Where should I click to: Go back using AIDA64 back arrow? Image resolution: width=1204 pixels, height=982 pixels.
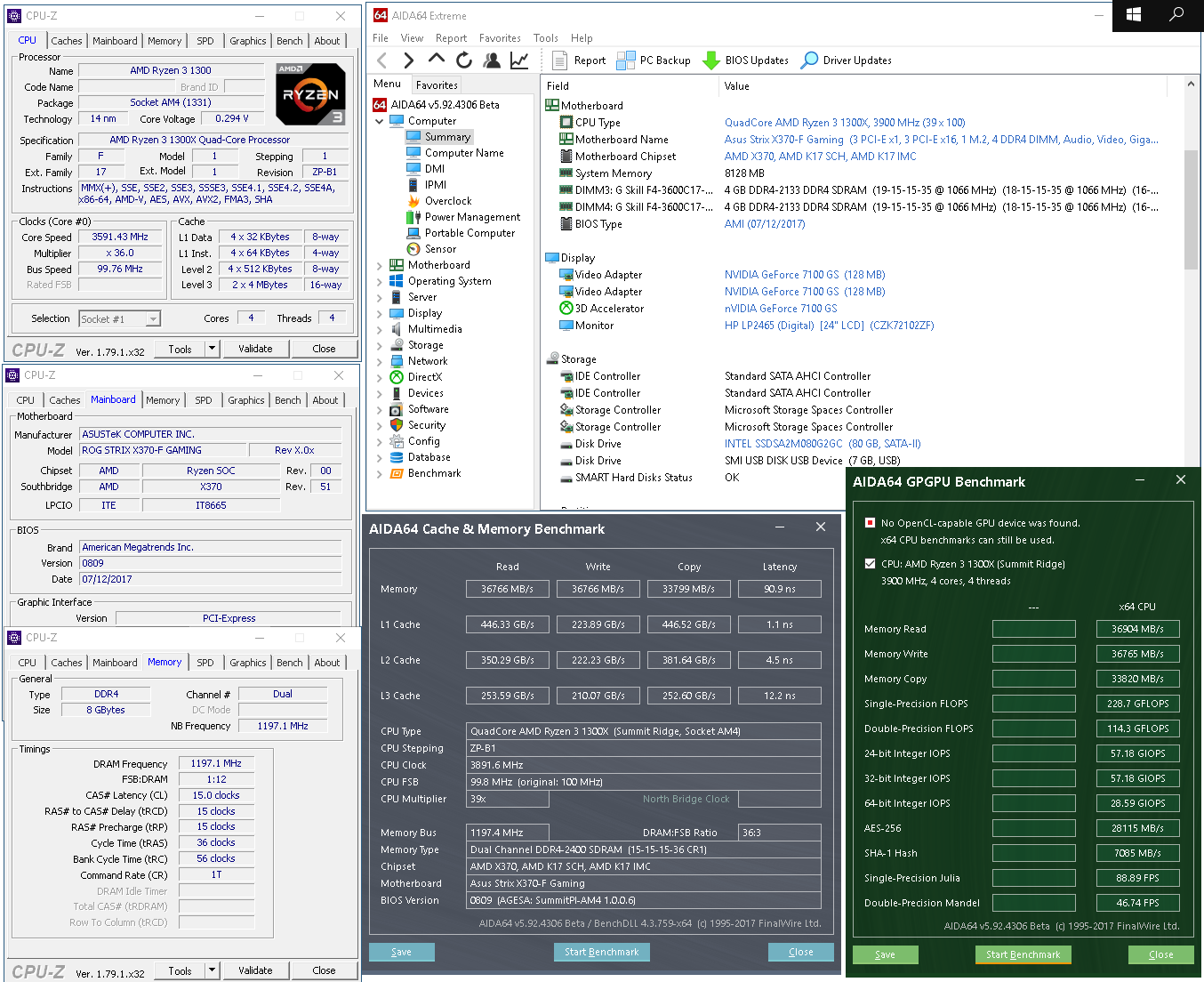[x=382, y=60]
